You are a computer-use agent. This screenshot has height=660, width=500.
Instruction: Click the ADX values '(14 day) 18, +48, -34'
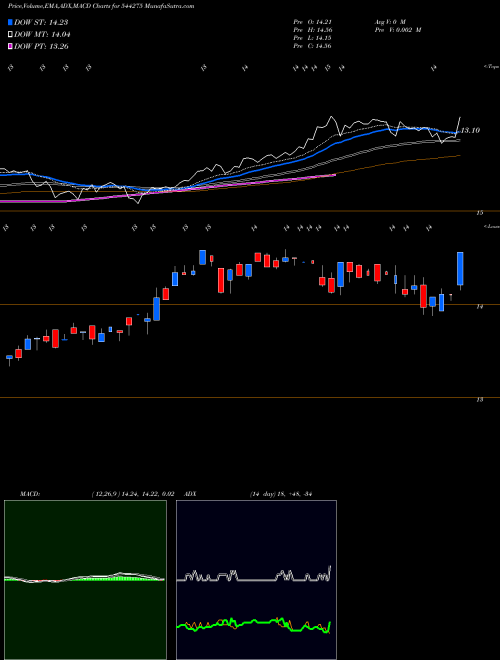point(281,494)
